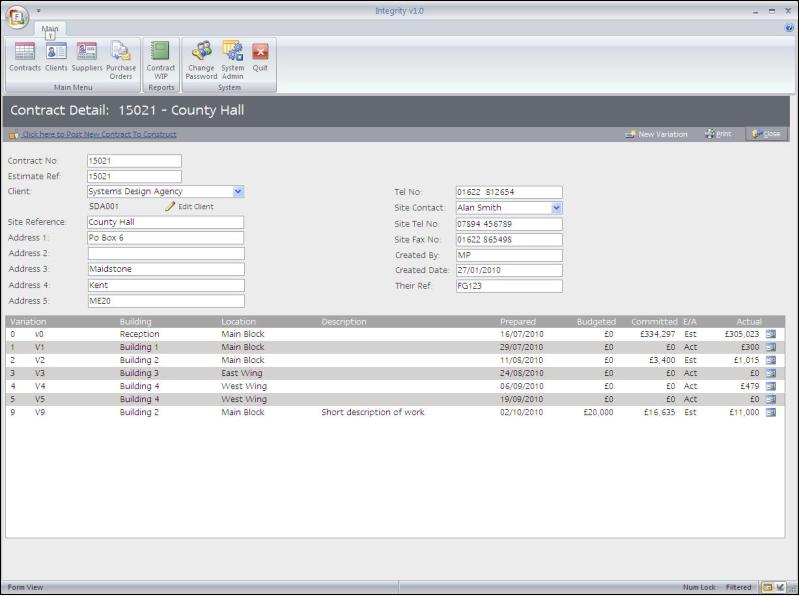Image resolution: width=799 pixels, height=596 pixels.
Task: Click the Post New Contract To Construct link
Action: (x=98, y=134)
